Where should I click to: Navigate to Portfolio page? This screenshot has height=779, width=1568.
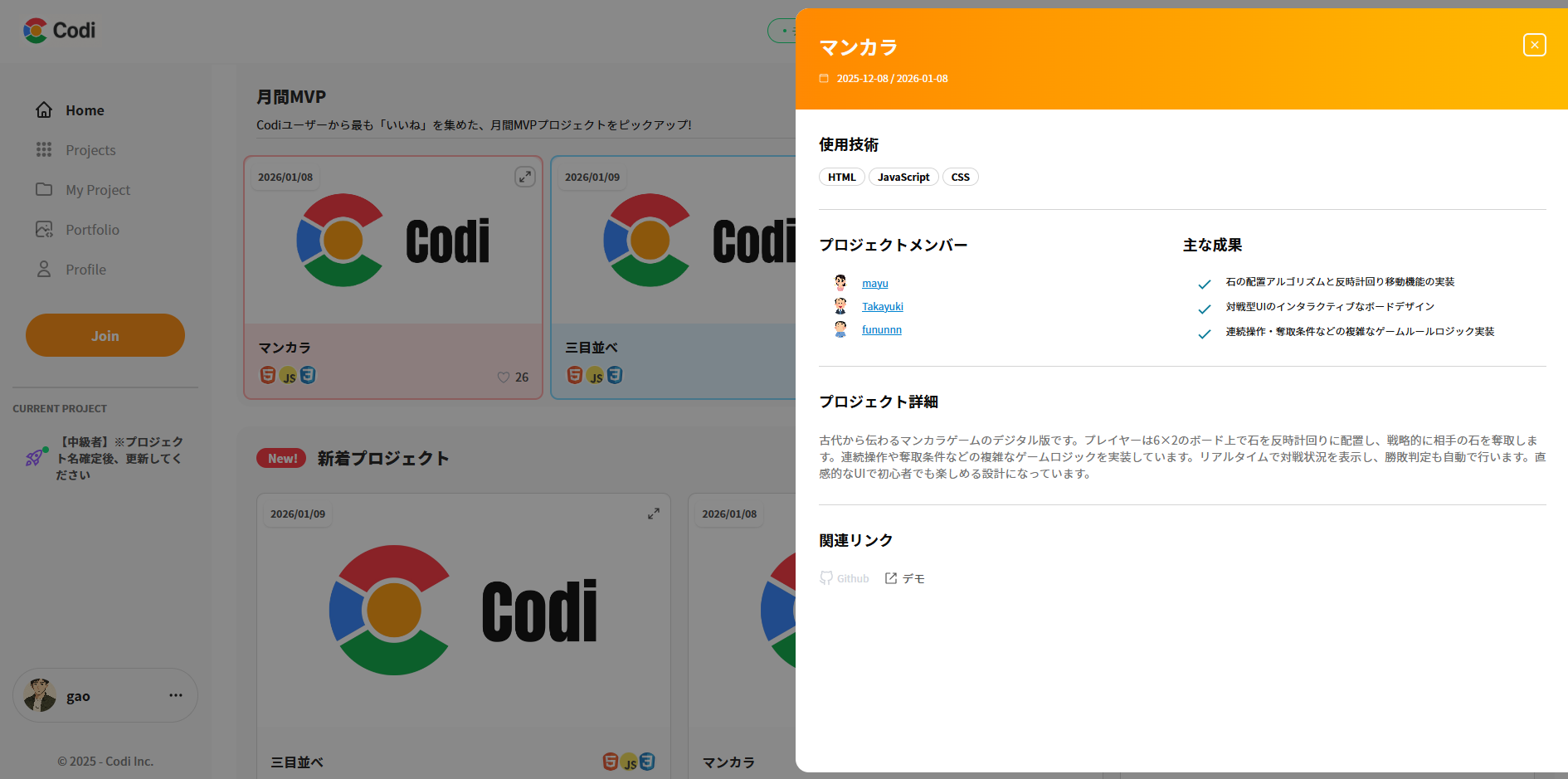click(x=92, y=230)
